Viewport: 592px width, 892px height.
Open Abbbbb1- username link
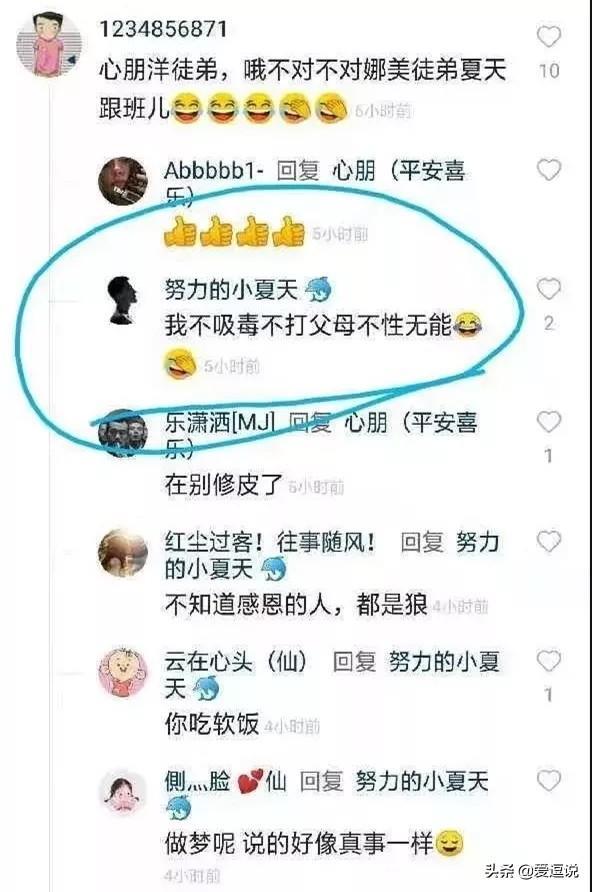tap(214, 171)
